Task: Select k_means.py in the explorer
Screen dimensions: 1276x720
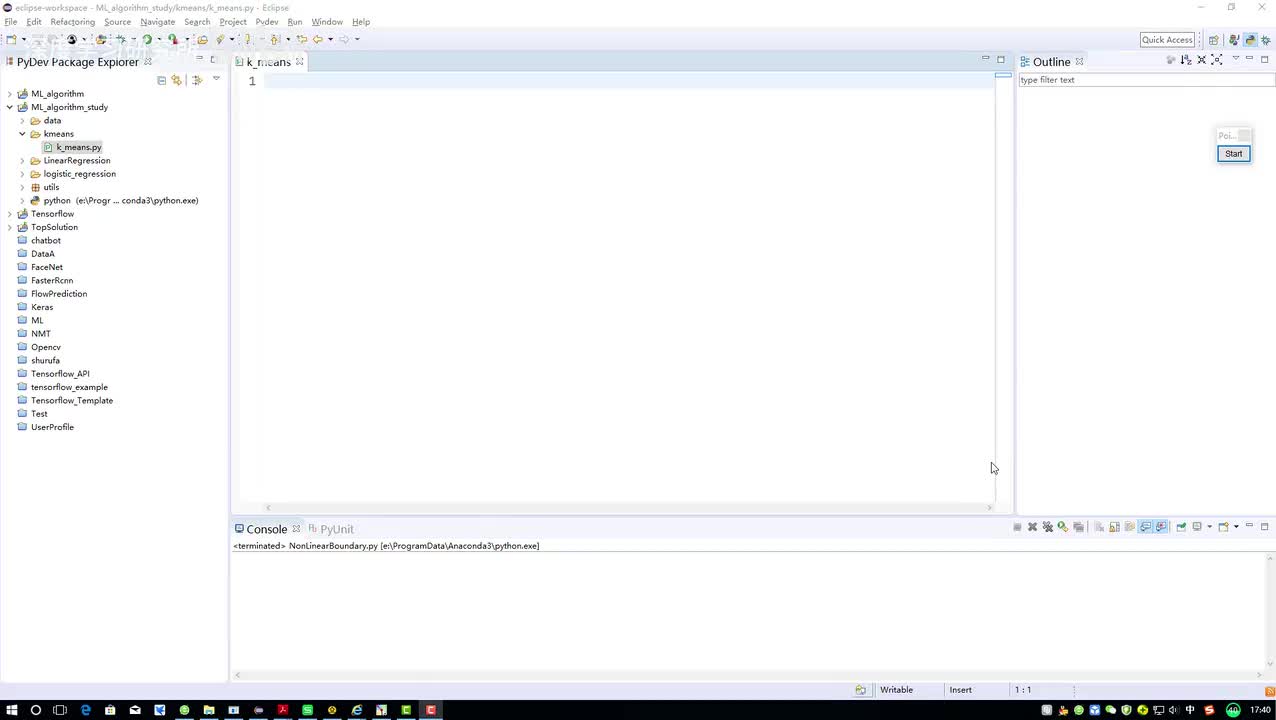Action: point(79,147)
